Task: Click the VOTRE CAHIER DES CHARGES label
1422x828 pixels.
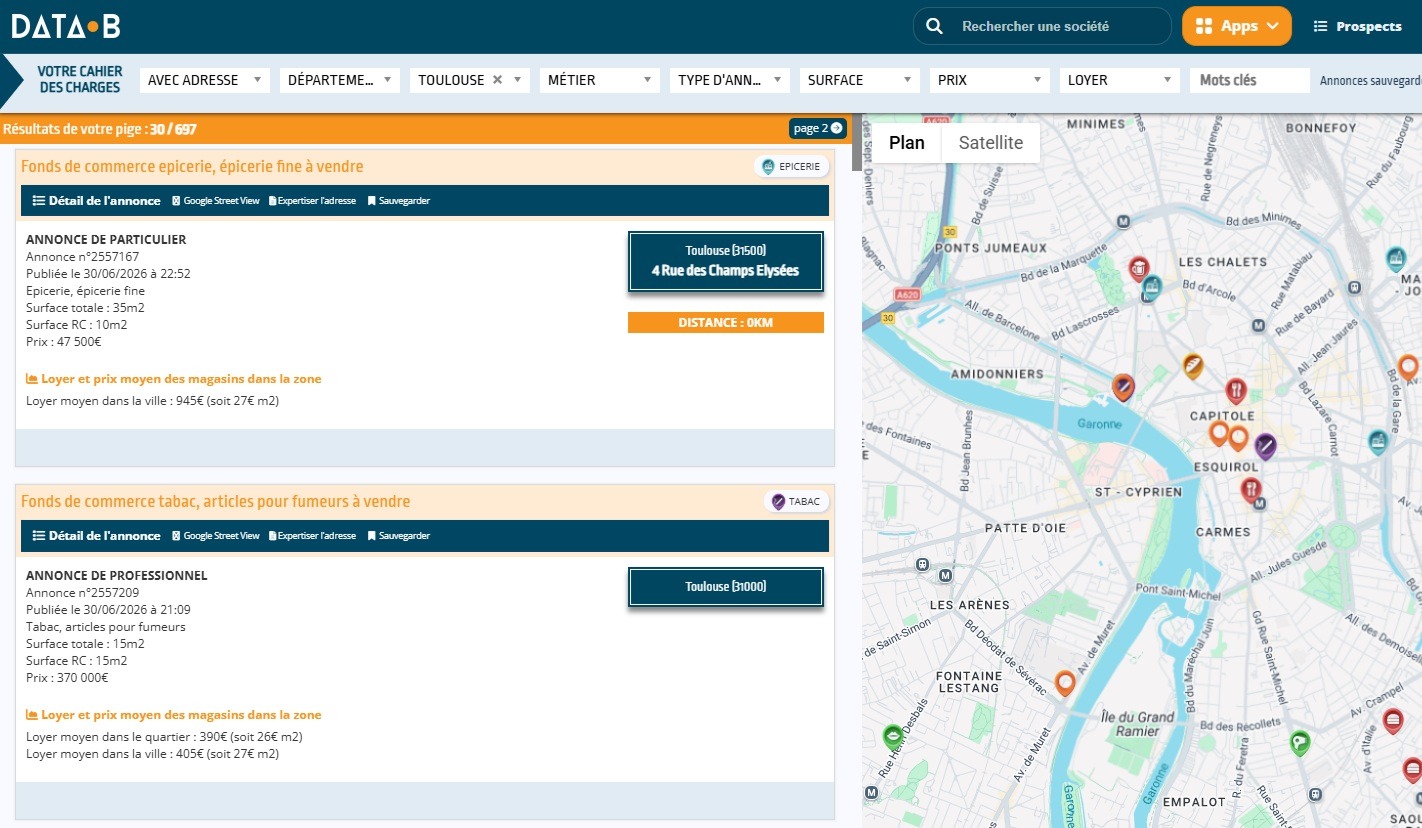Action: click(x=80, y=80)
